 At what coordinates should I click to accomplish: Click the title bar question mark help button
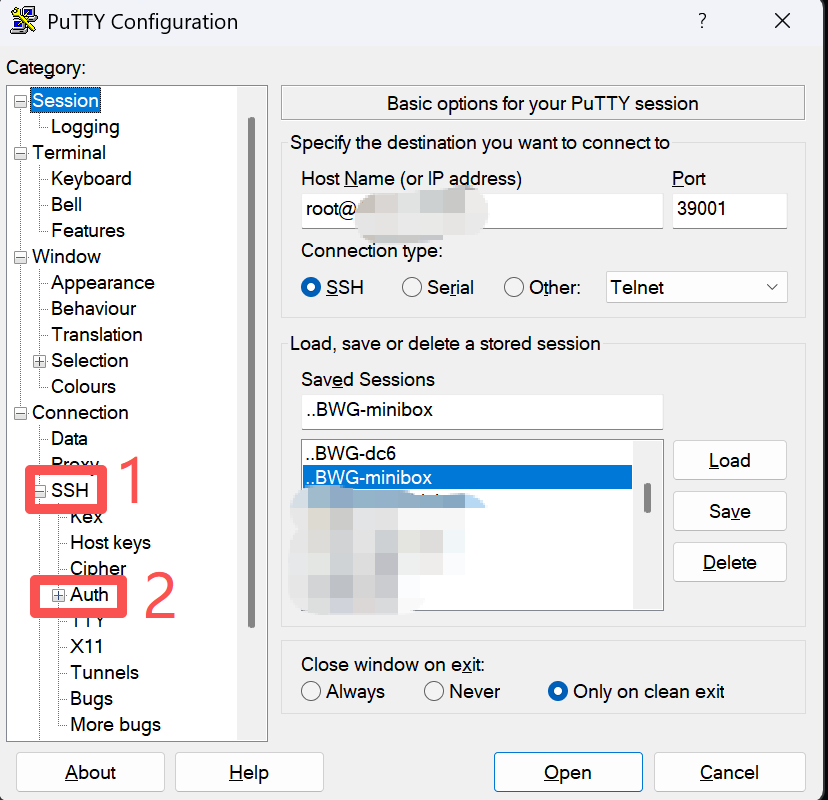pos(702,21)
